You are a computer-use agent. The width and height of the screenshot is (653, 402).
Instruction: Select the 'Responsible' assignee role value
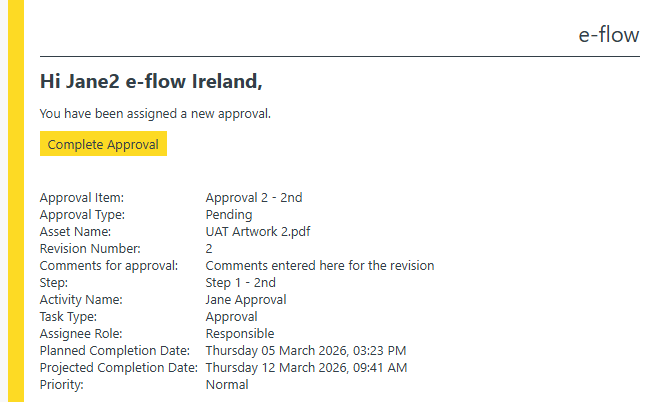(239, 334)
